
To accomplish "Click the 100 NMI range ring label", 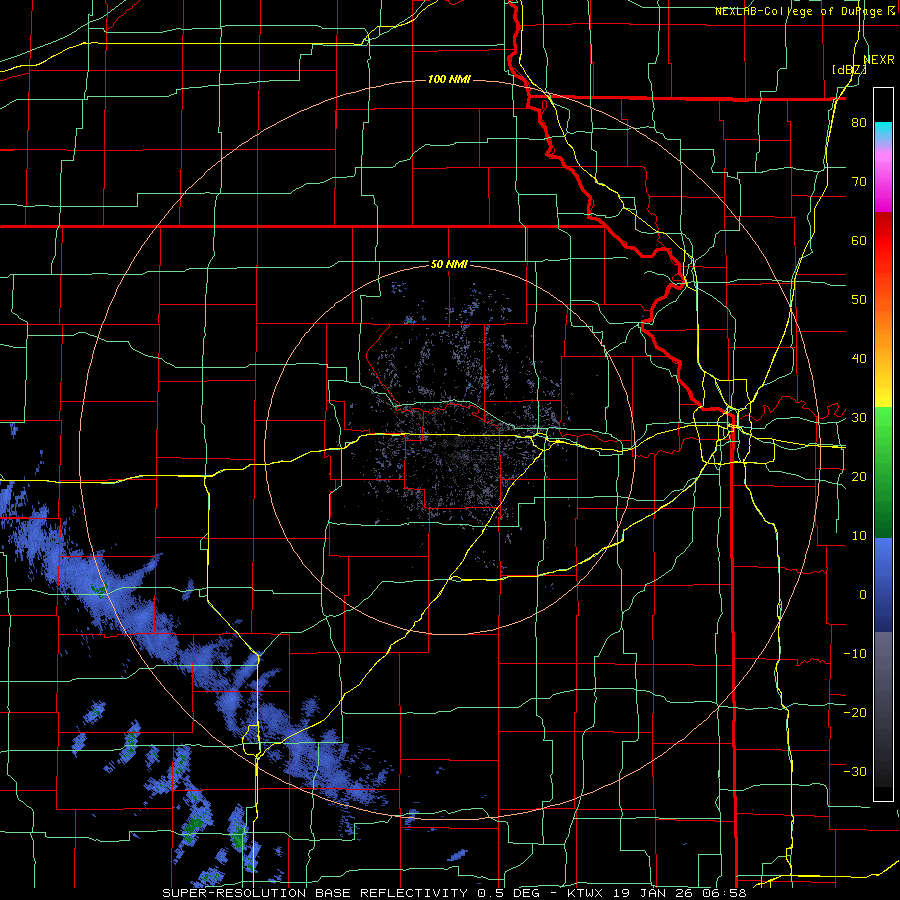I will [x=449, y=79].
